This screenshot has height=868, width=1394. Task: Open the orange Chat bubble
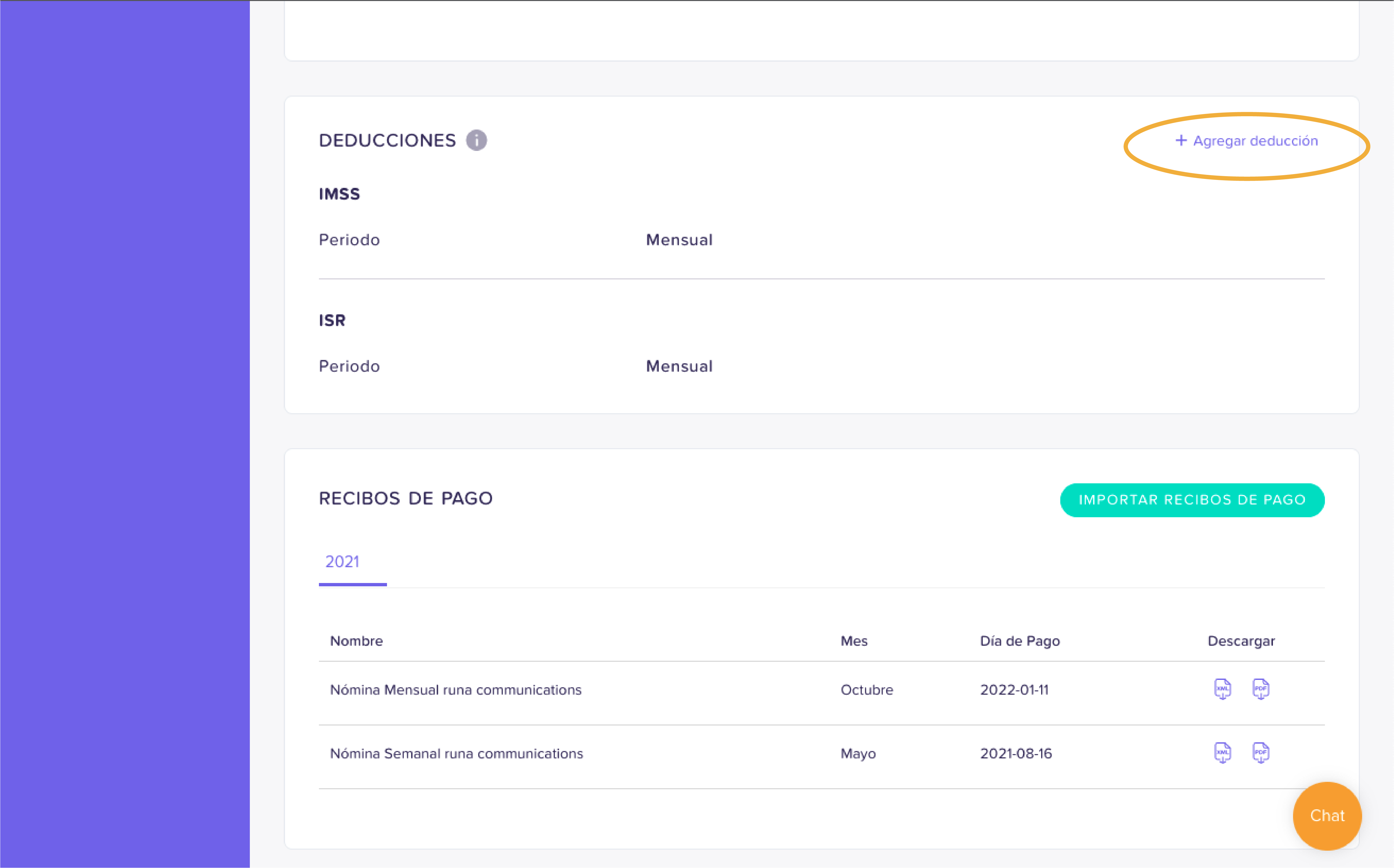tap(1327, 816)
